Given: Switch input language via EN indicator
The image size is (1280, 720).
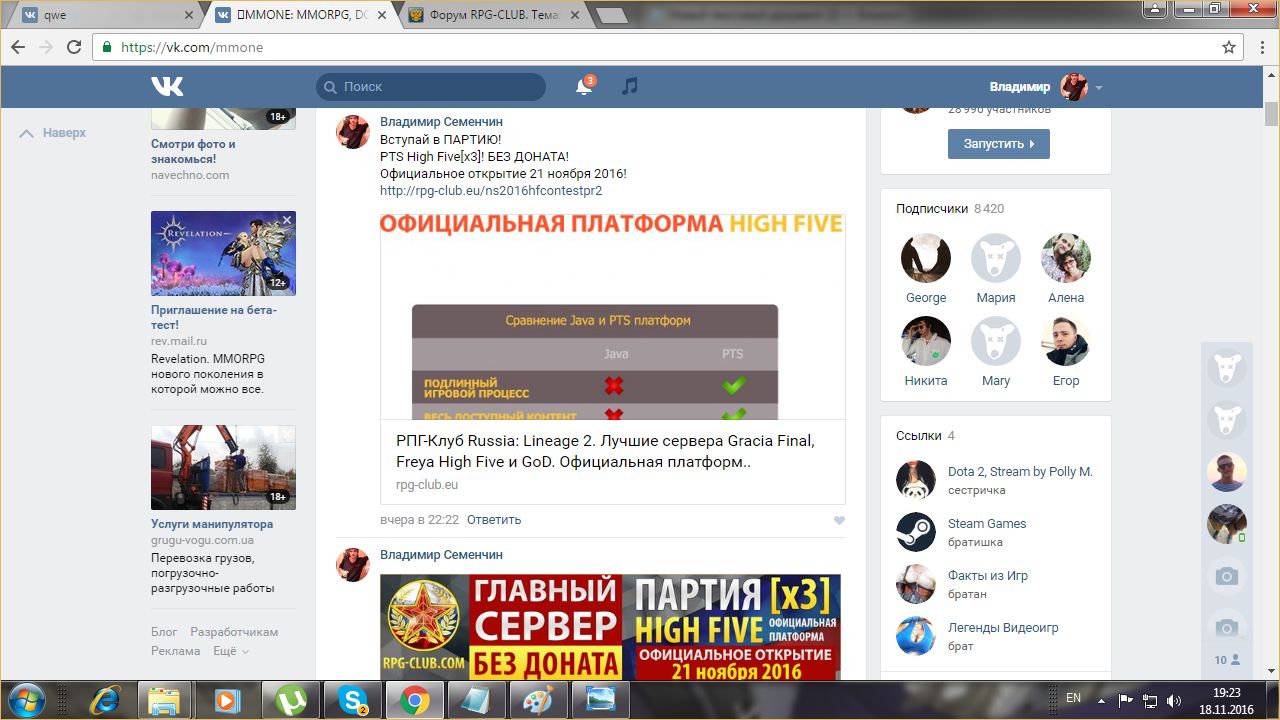Looking at the screenshot, I should 1073,699.
